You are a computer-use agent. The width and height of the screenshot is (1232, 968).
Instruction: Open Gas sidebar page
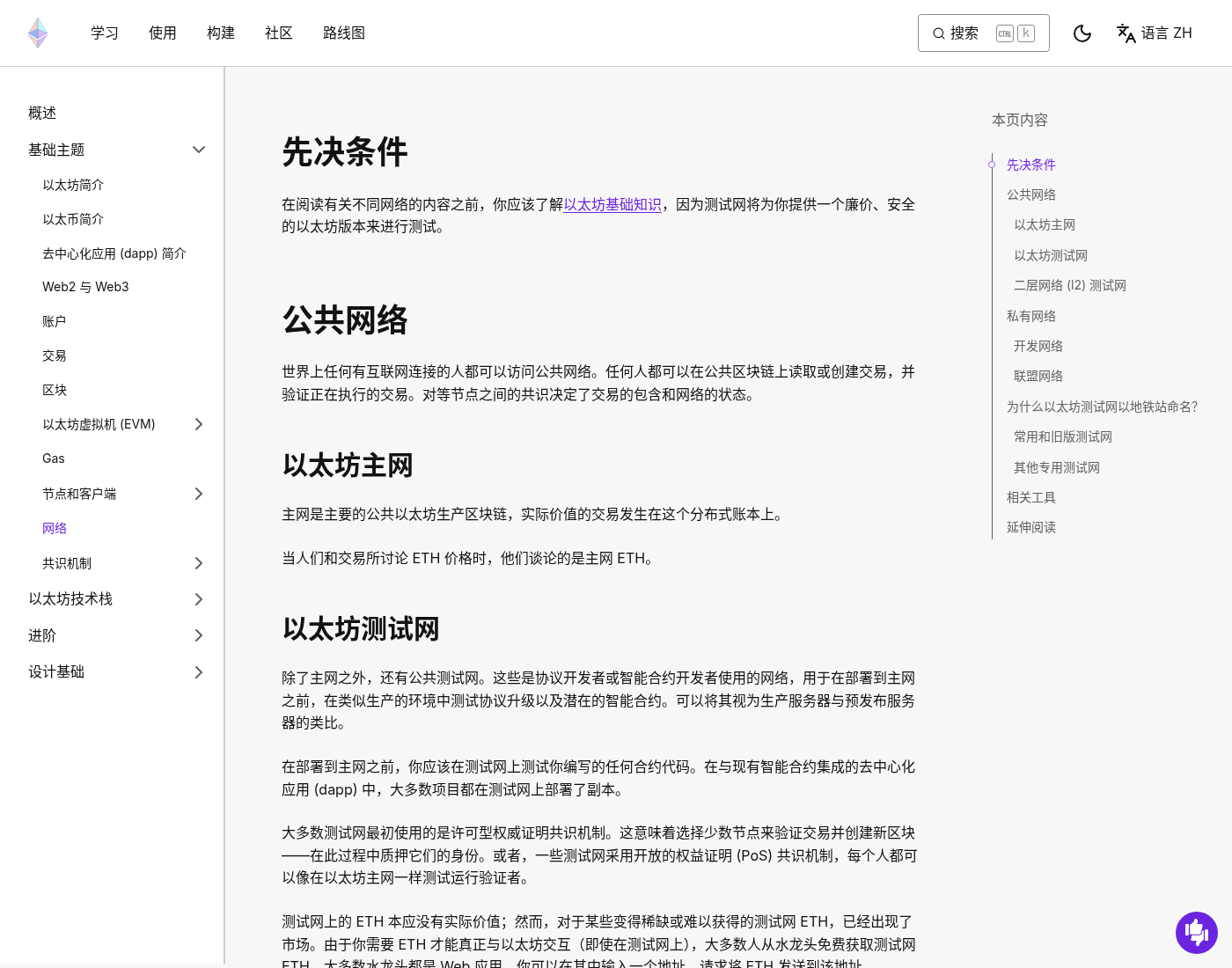(x=54, y=458)
